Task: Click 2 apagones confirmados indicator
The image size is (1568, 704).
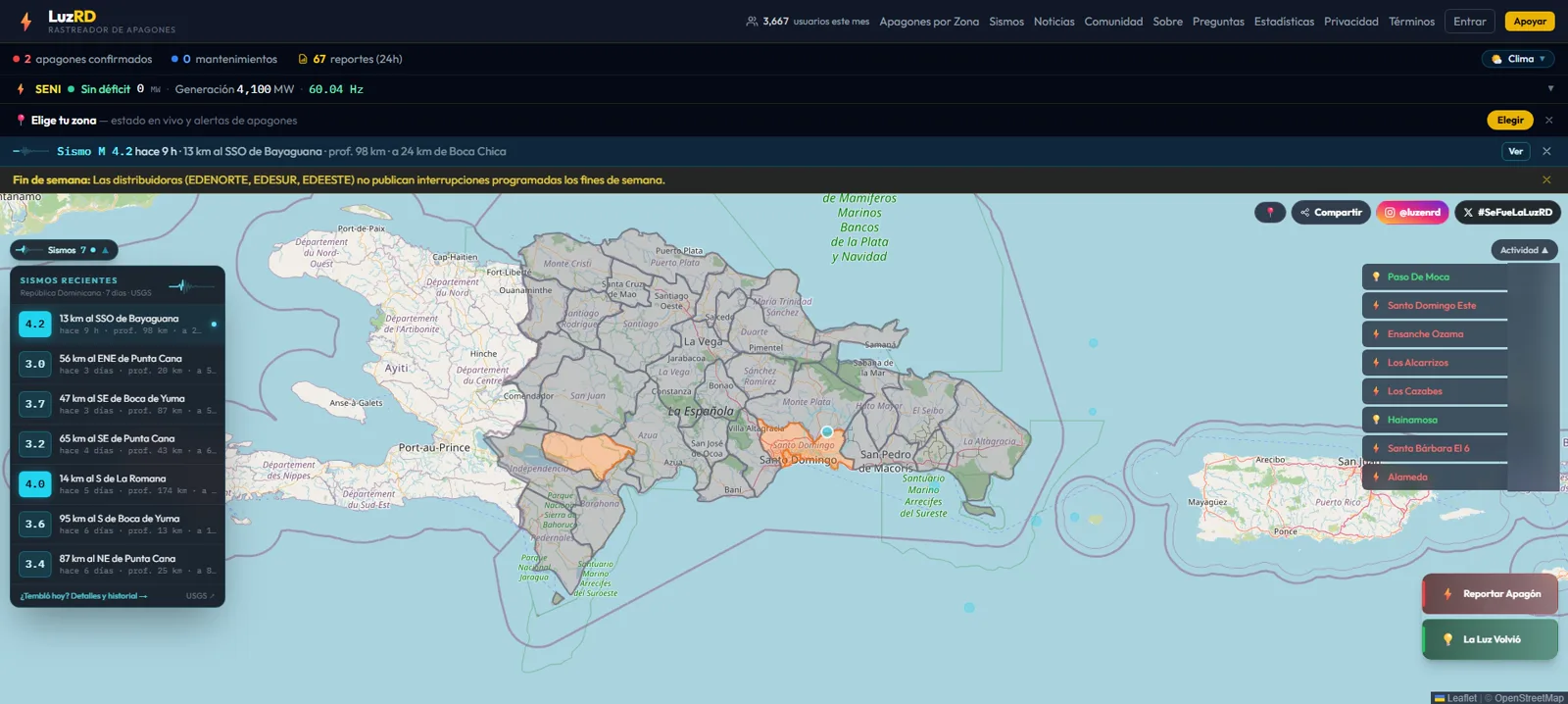Action: (82, 59)
